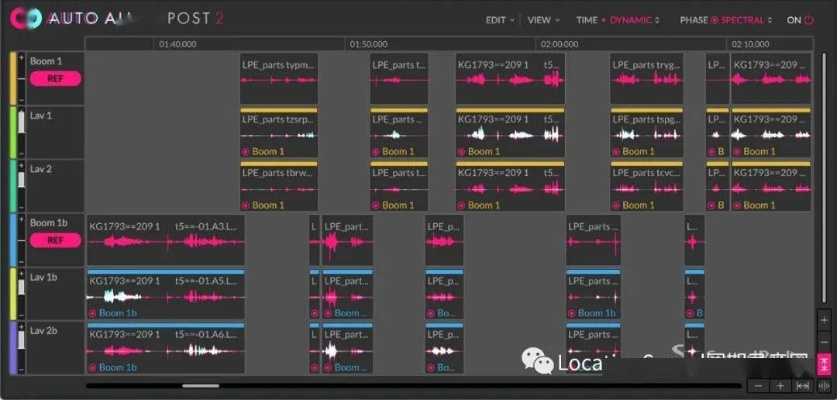Click horizontal zoom out minus button
Viewport: 837px width, 400px height.
pos(759,386)
